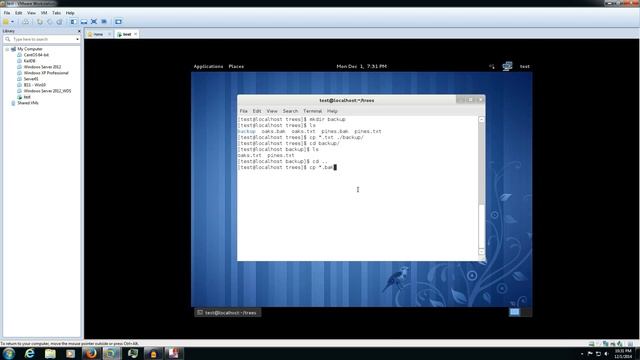Click the 'cp *.txt ./backup/' command line

[300, 138]
